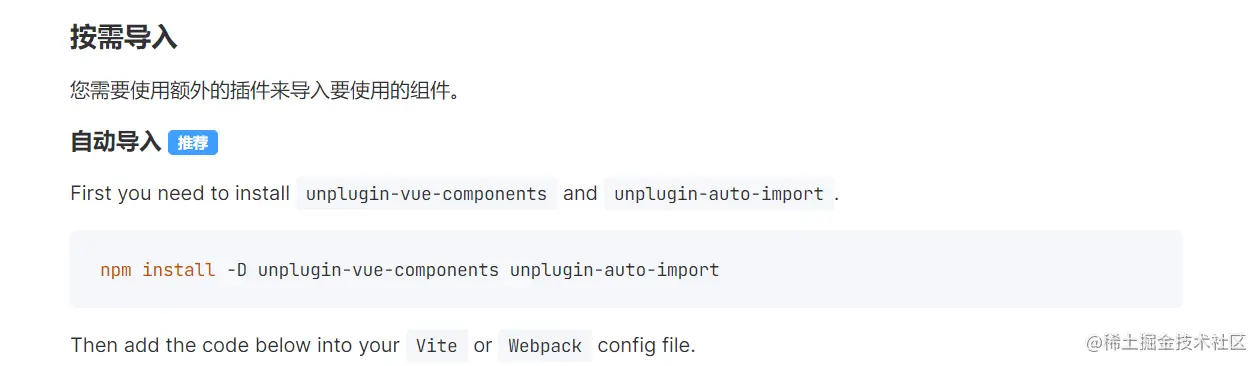Viewport: 1260px width, 366px height.
Task: Click the word install in the code block
Action: pyautogui.click(x=179, y=270)
